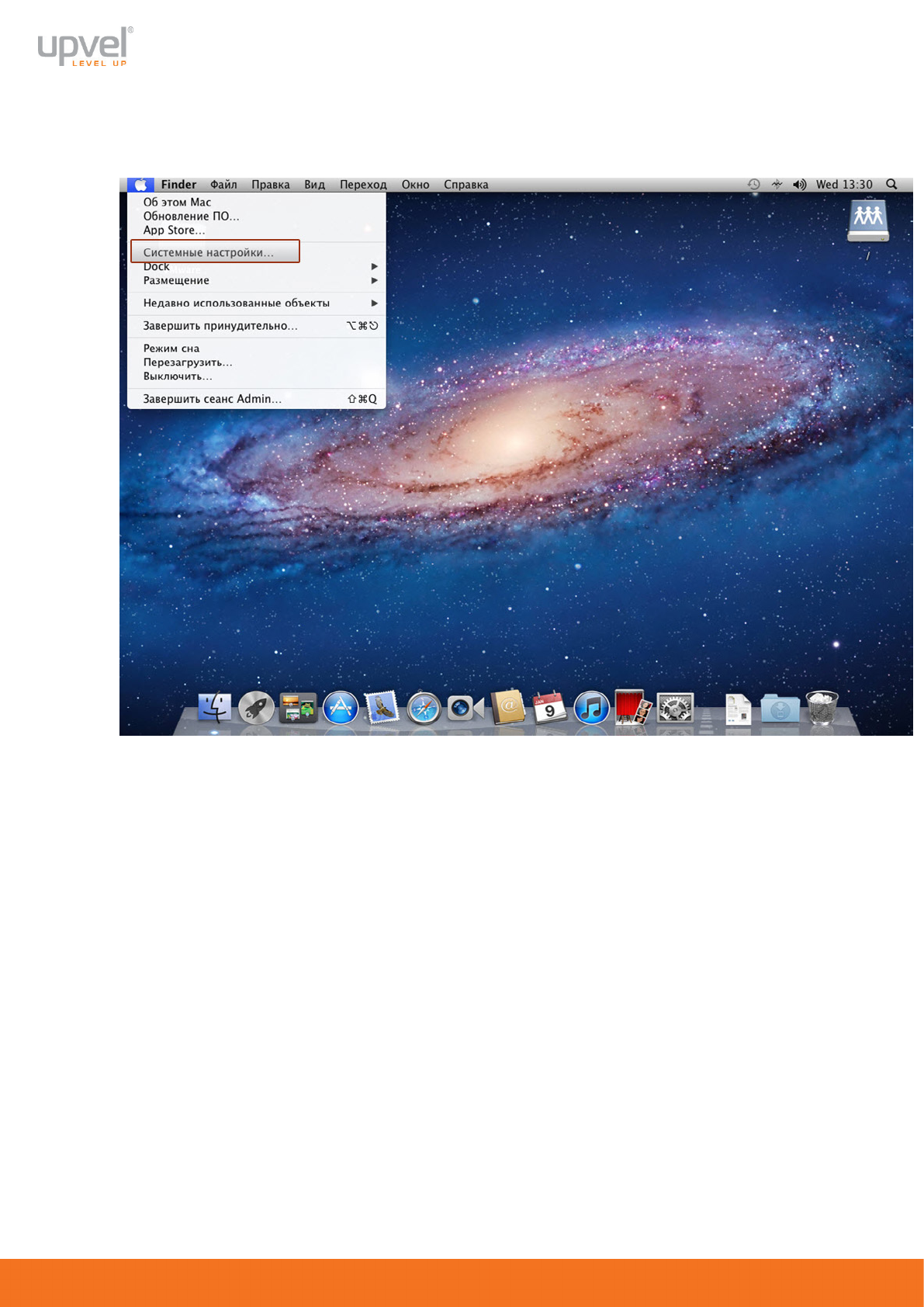Click the Mail stamp icon in Dock
This screenshot has width=924, height=1307.
coord(382,708)
